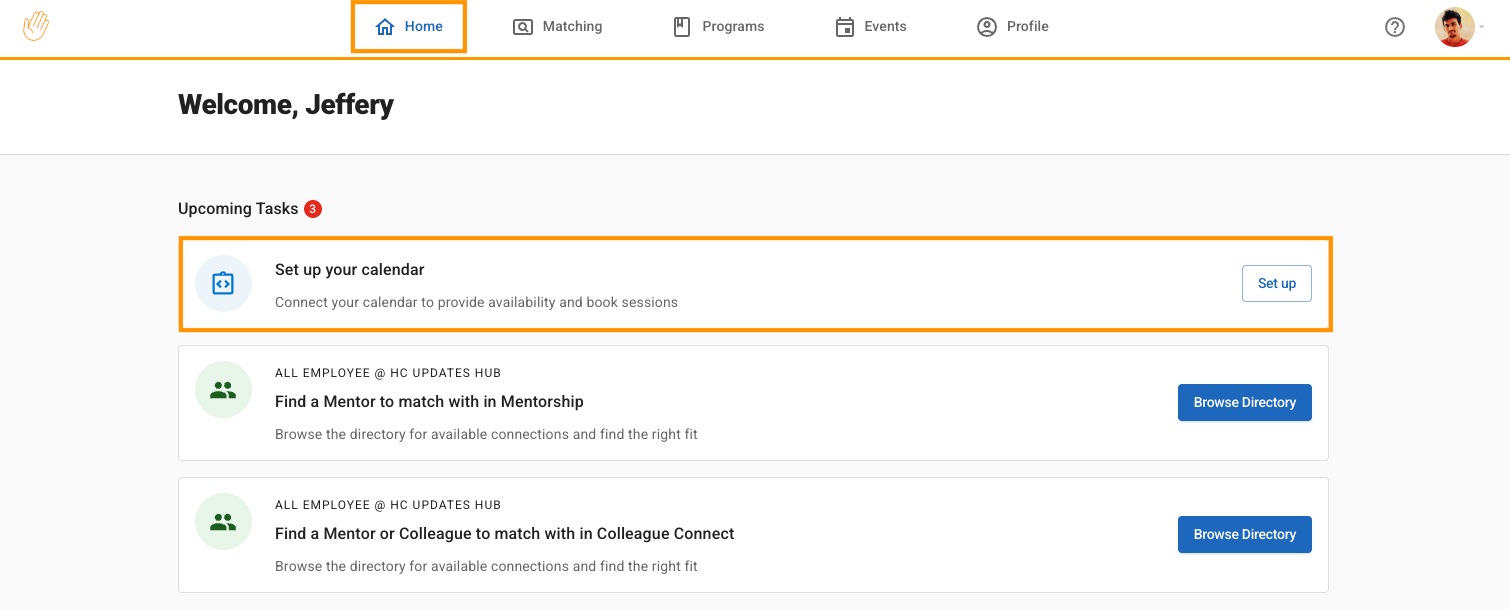Screen dimensions: 1510x609
Task: Open the 'Find a Mentor or Colleague' task title
Action: [504, 534]
